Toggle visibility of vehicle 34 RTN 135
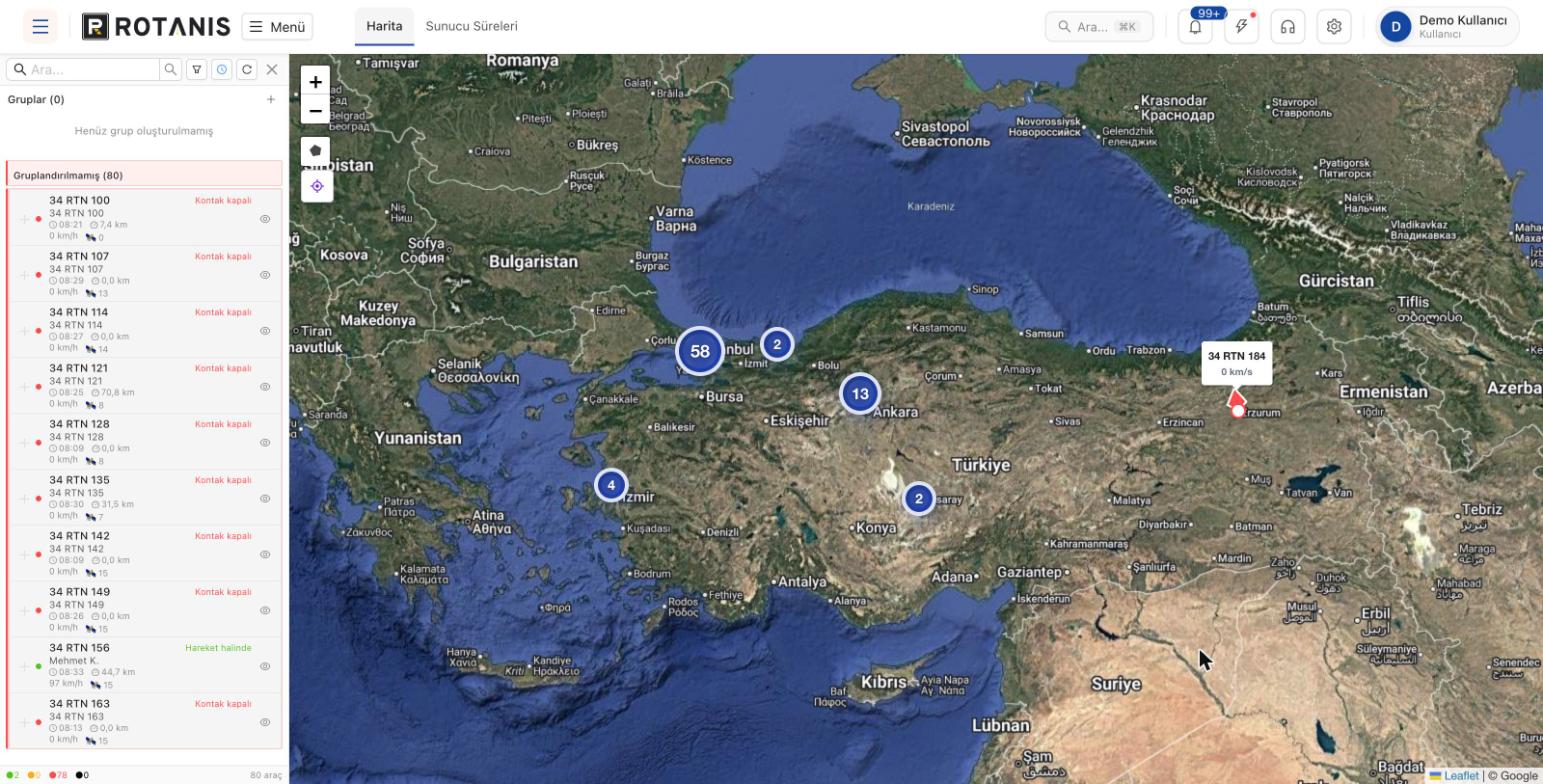This screenshot has height=784, width=1543. click(x=265, y=498)
